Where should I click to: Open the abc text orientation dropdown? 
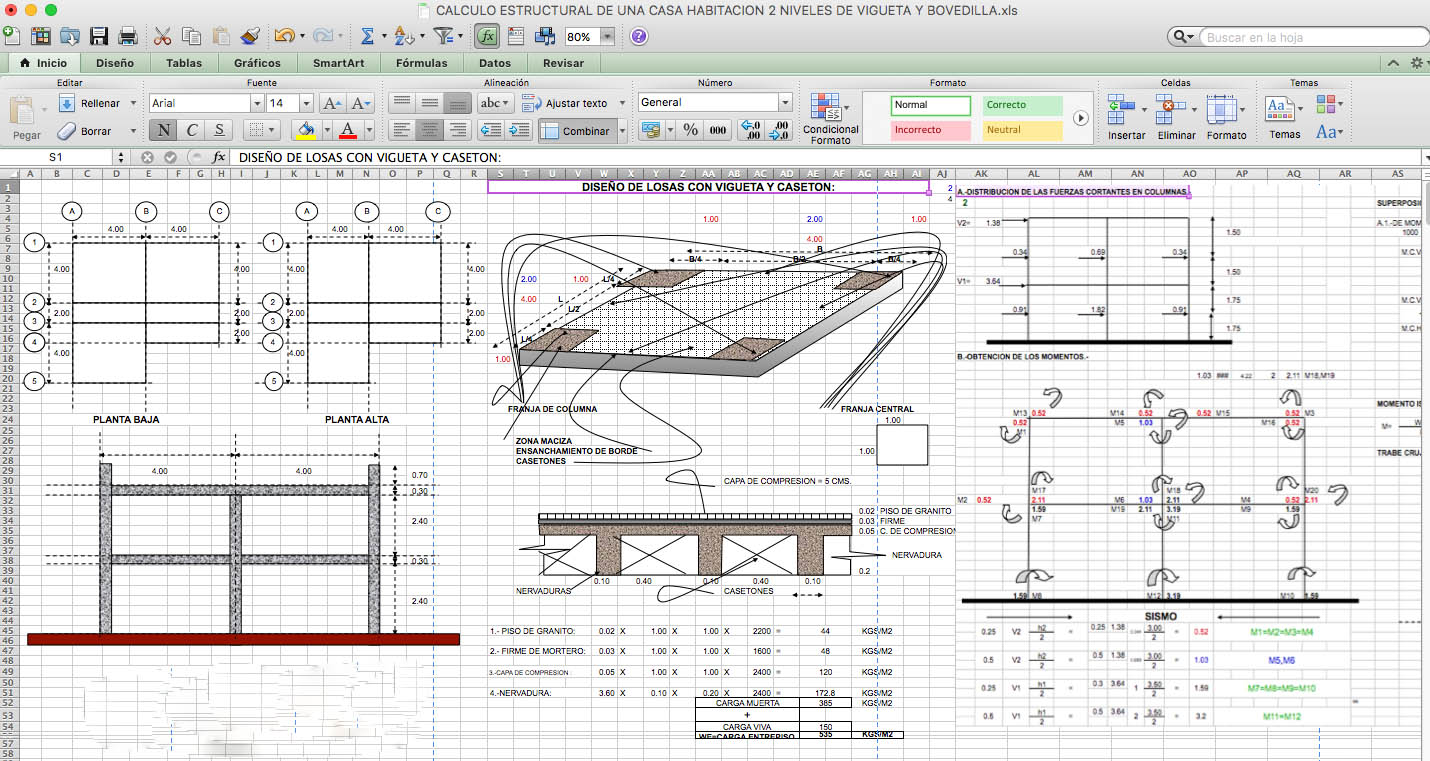click(x=494, y=103)
